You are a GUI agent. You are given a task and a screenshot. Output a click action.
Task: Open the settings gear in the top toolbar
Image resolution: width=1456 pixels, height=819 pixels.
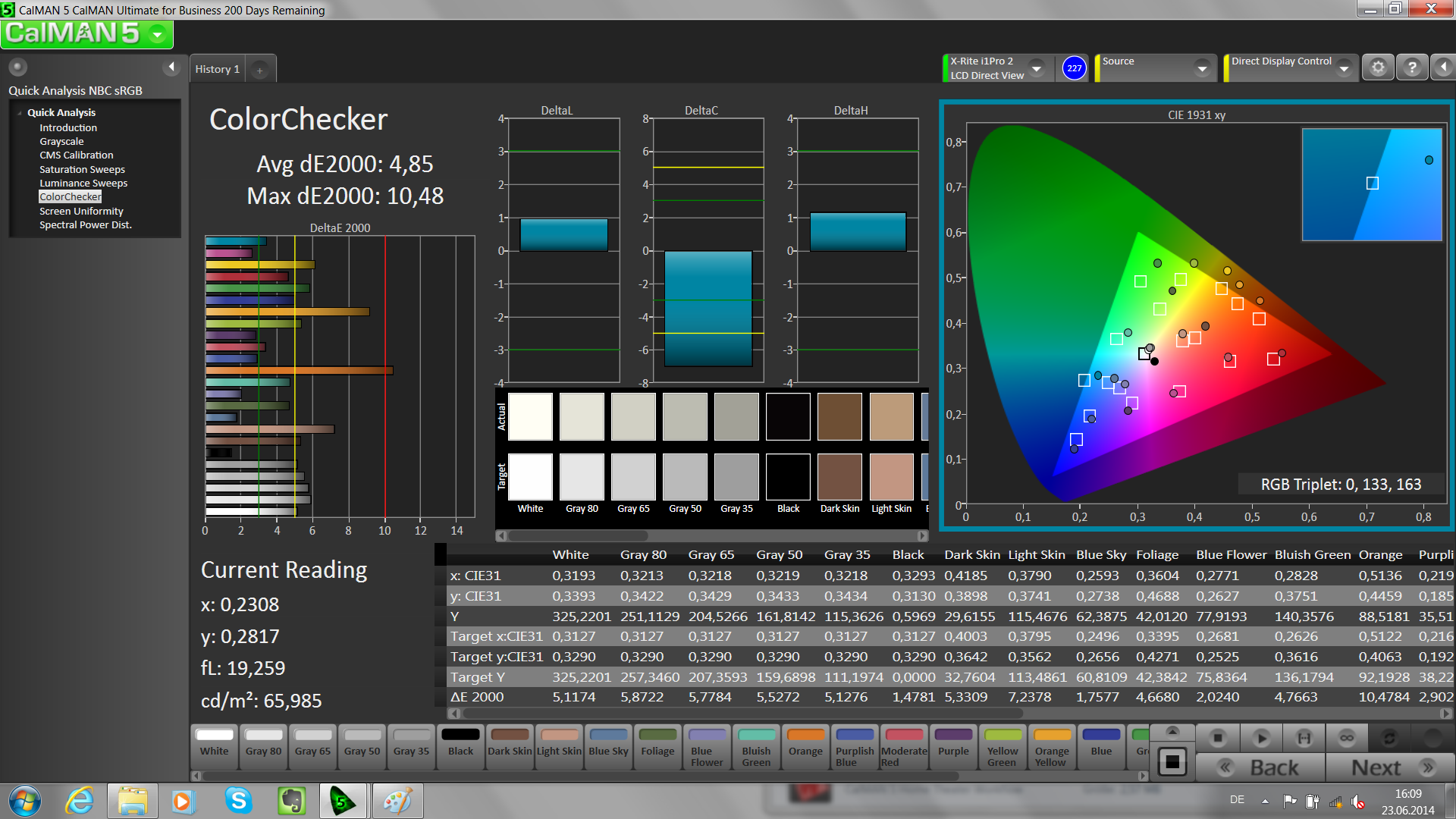(1378, 68)
